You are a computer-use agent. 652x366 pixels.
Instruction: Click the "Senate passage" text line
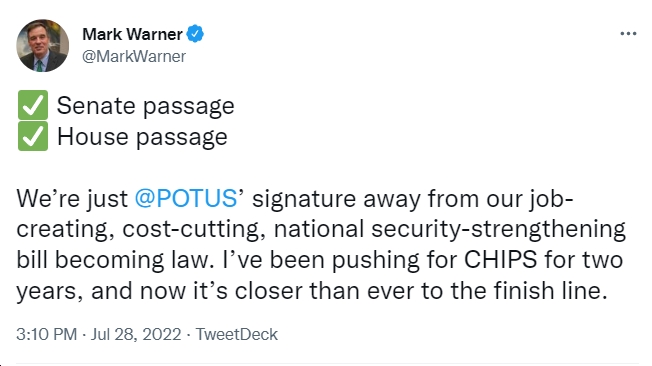146,106
